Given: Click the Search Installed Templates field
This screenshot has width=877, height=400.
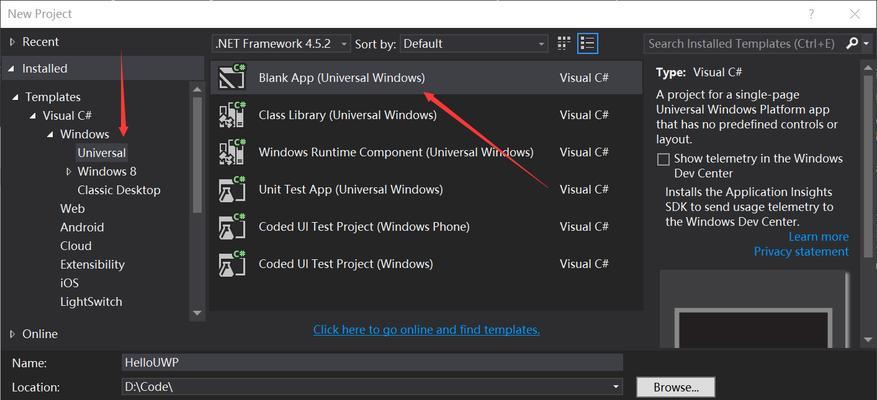Looking at the screenshot, I should [743, 44].
